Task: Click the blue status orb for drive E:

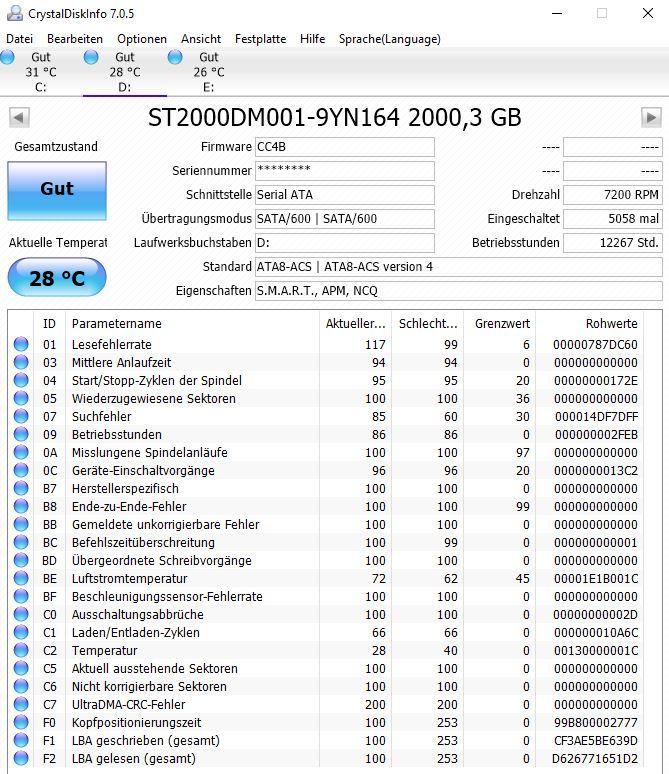Action: (175, 57)
